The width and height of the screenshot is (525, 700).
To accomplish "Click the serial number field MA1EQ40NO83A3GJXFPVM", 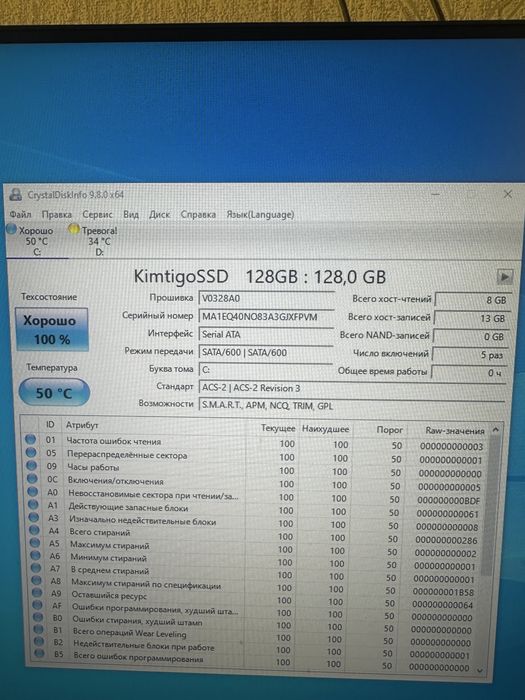I will (x=266, y=317).
